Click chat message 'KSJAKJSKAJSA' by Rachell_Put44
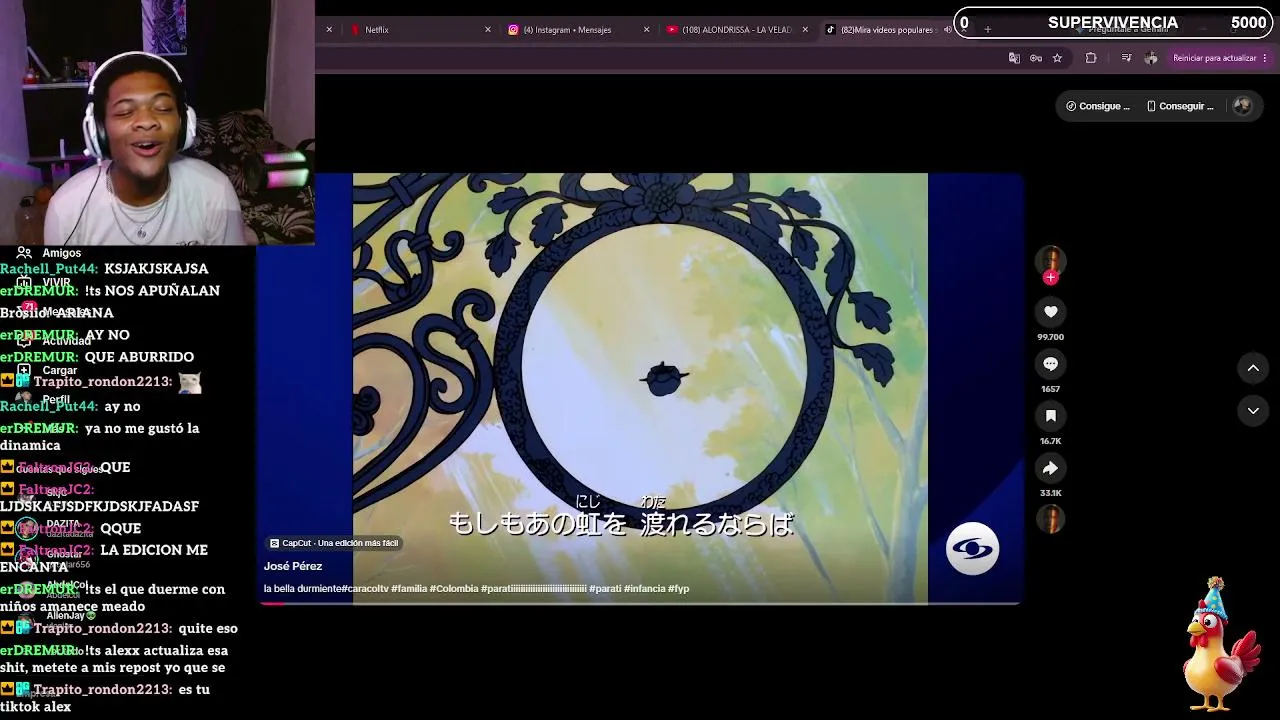The height and width of the screenshot is (720, 1280). (156, 269)
